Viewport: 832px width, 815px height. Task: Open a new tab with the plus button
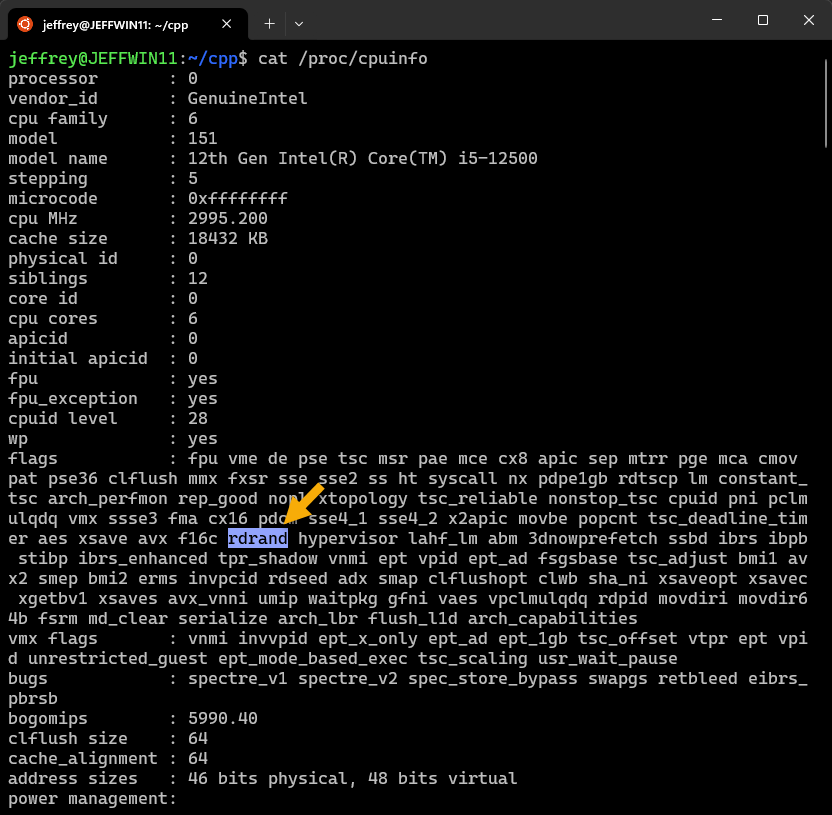269,22
